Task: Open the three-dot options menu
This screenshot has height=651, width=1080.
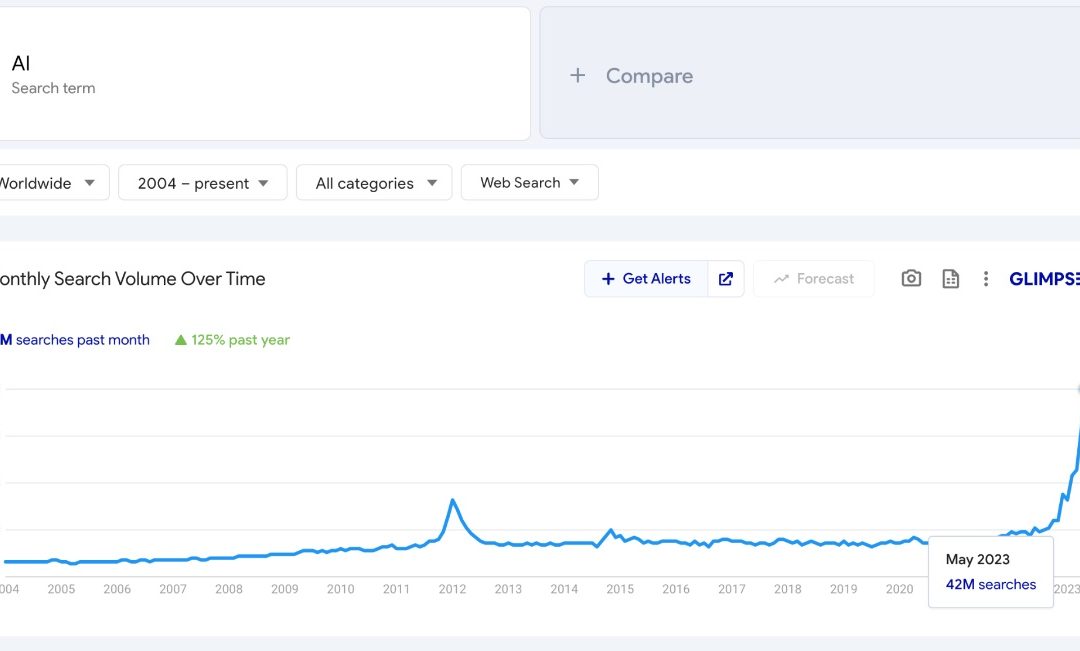Action: [986, 279]
